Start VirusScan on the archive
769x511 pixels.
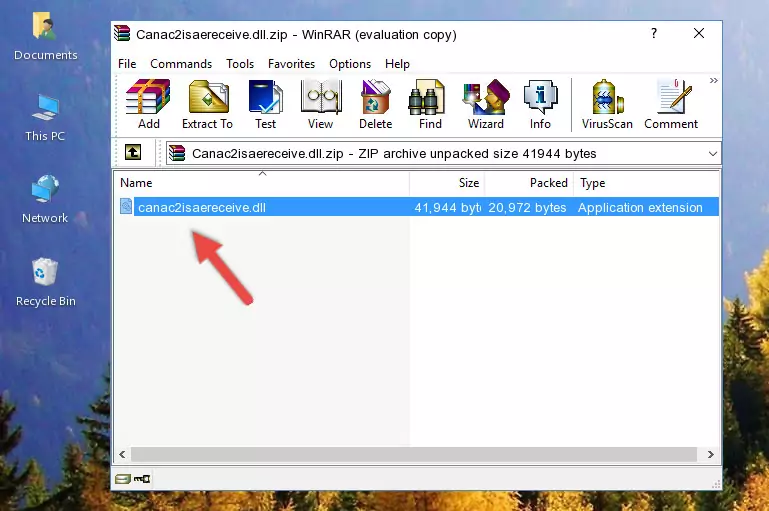point(607,104)
